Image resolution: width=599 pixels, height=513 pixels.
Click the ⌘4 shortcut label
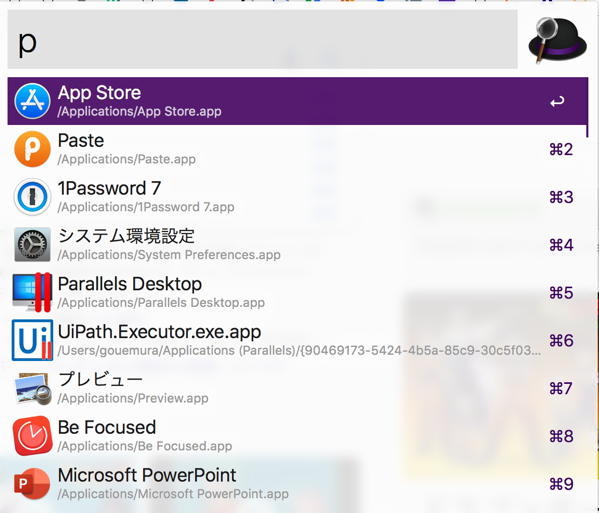point(561,245)
